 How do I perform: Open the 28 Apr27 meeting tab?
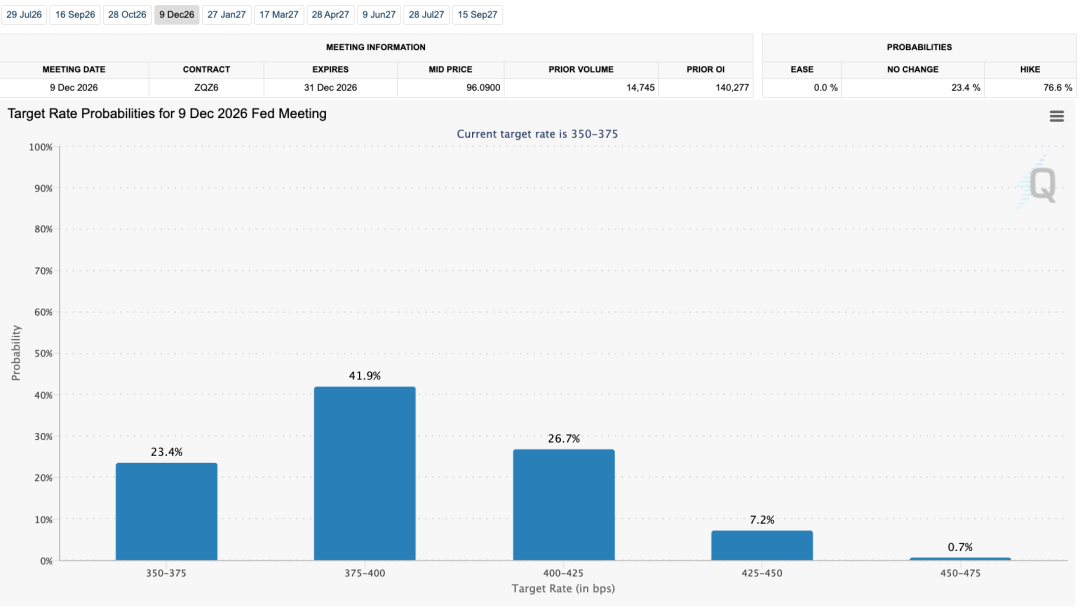[x=331, y=14]
